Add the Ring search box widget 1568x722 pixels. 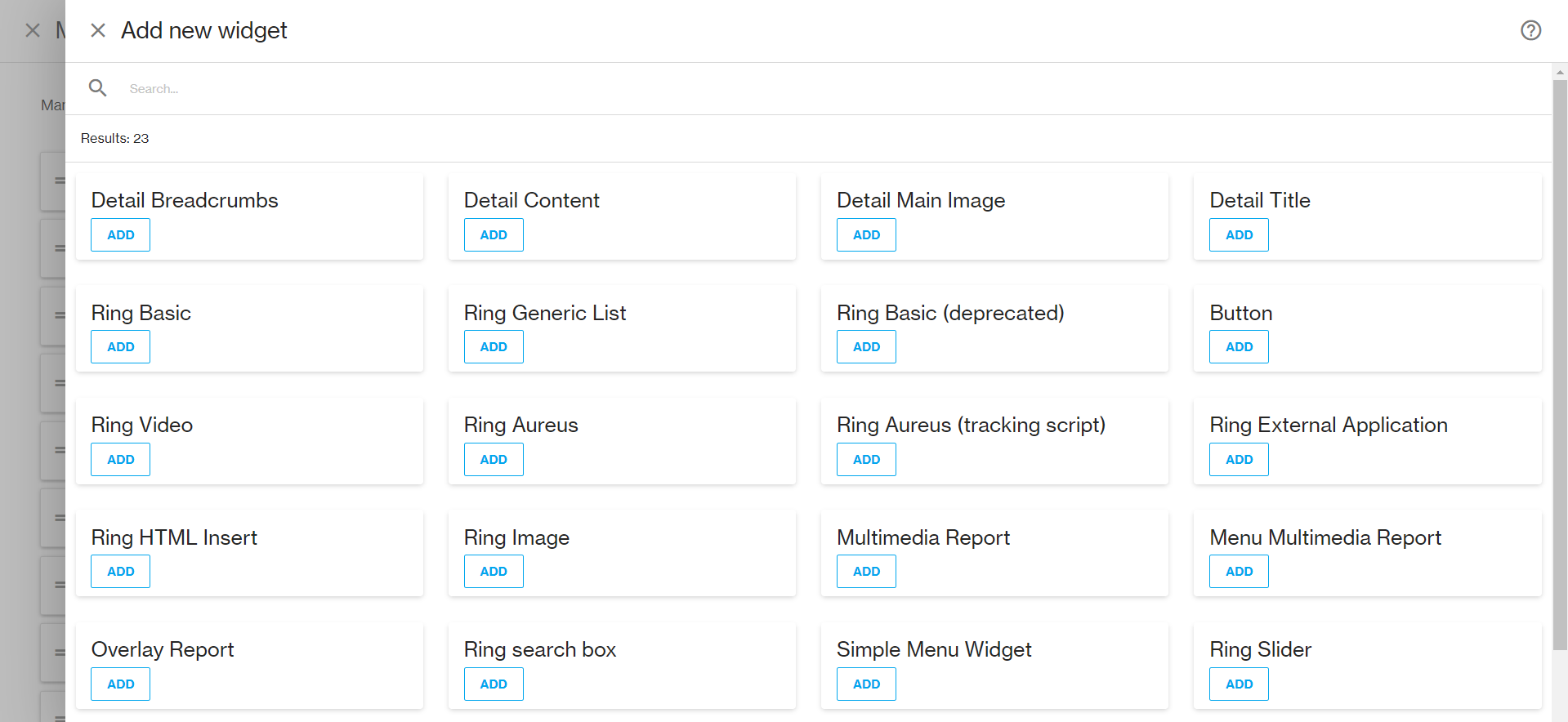(494, 684)
